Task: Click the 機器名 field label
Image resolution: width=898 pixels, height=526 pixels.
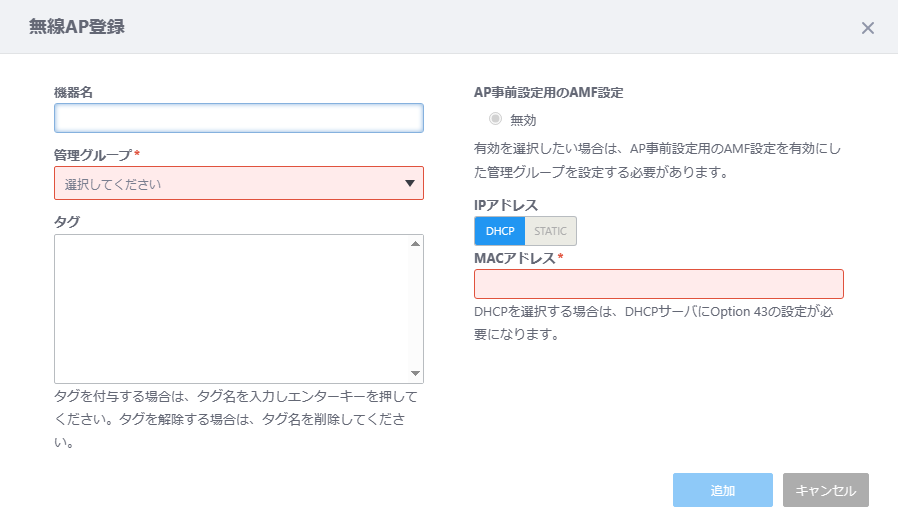Action: [x=73, y=92]
